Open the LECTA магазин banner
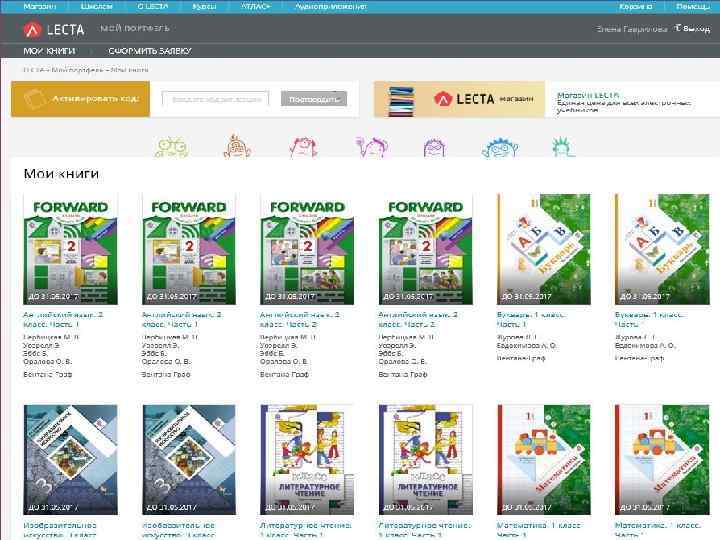 pos(459,99)
